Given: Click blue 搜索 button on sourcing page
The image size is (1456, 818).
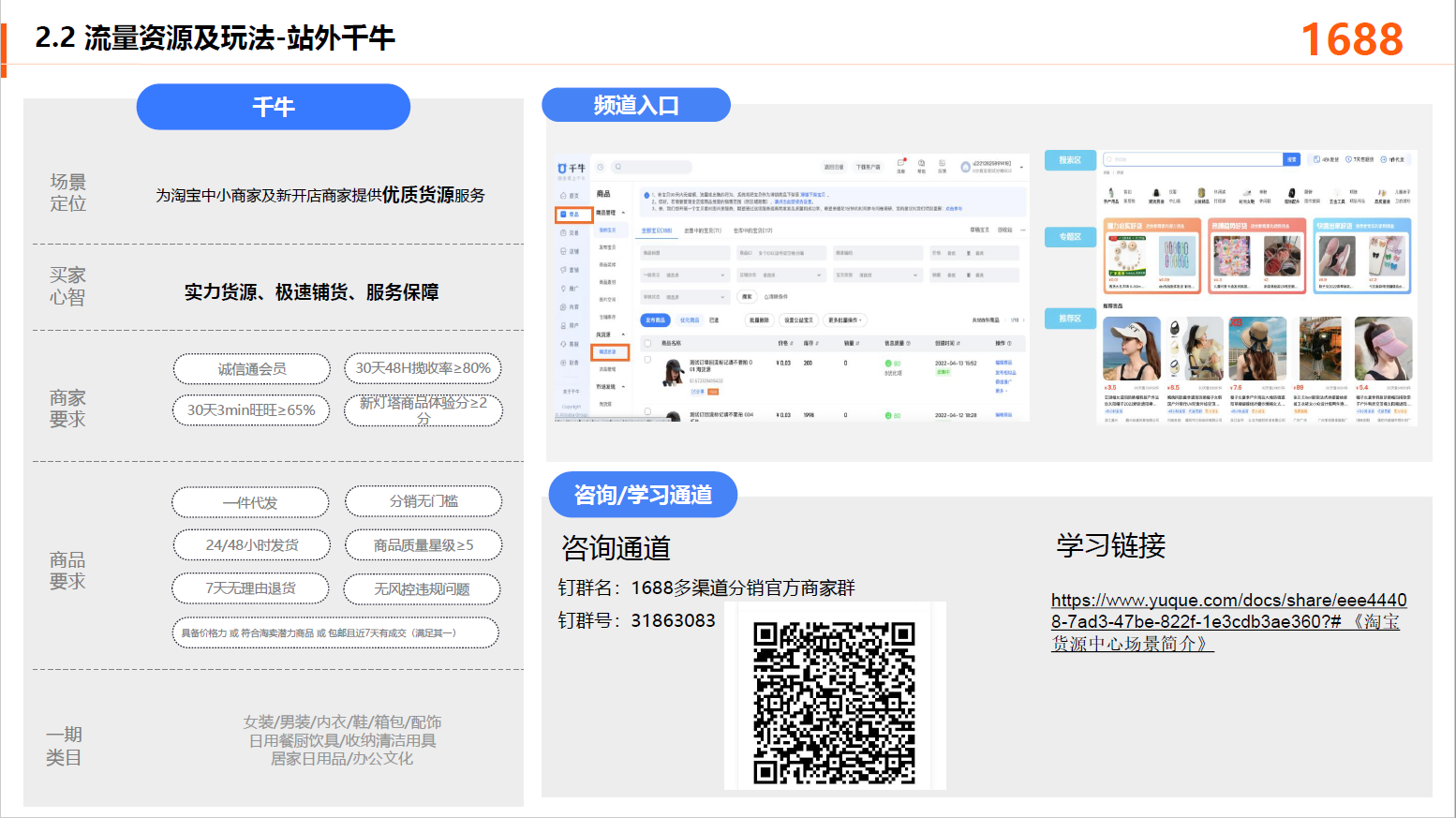Looking at the screenshot, I should click(x=1291, y=159).
